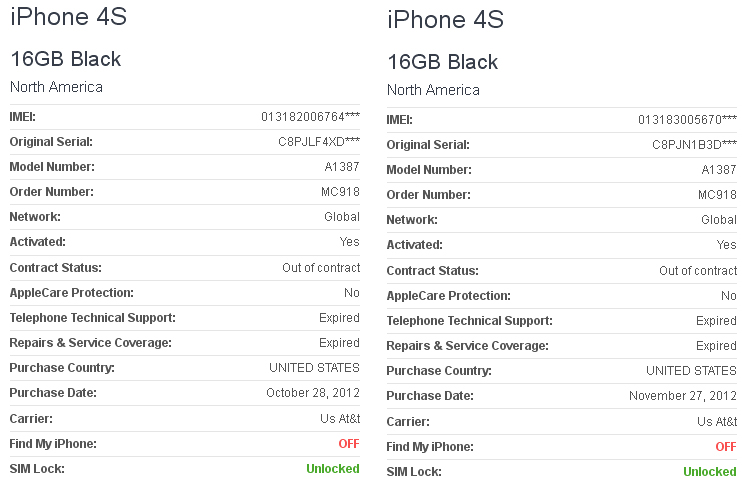Select IMEI value 013183005670***
The width and height of the screenshot is (742, 479).
[x=687, y=120]
